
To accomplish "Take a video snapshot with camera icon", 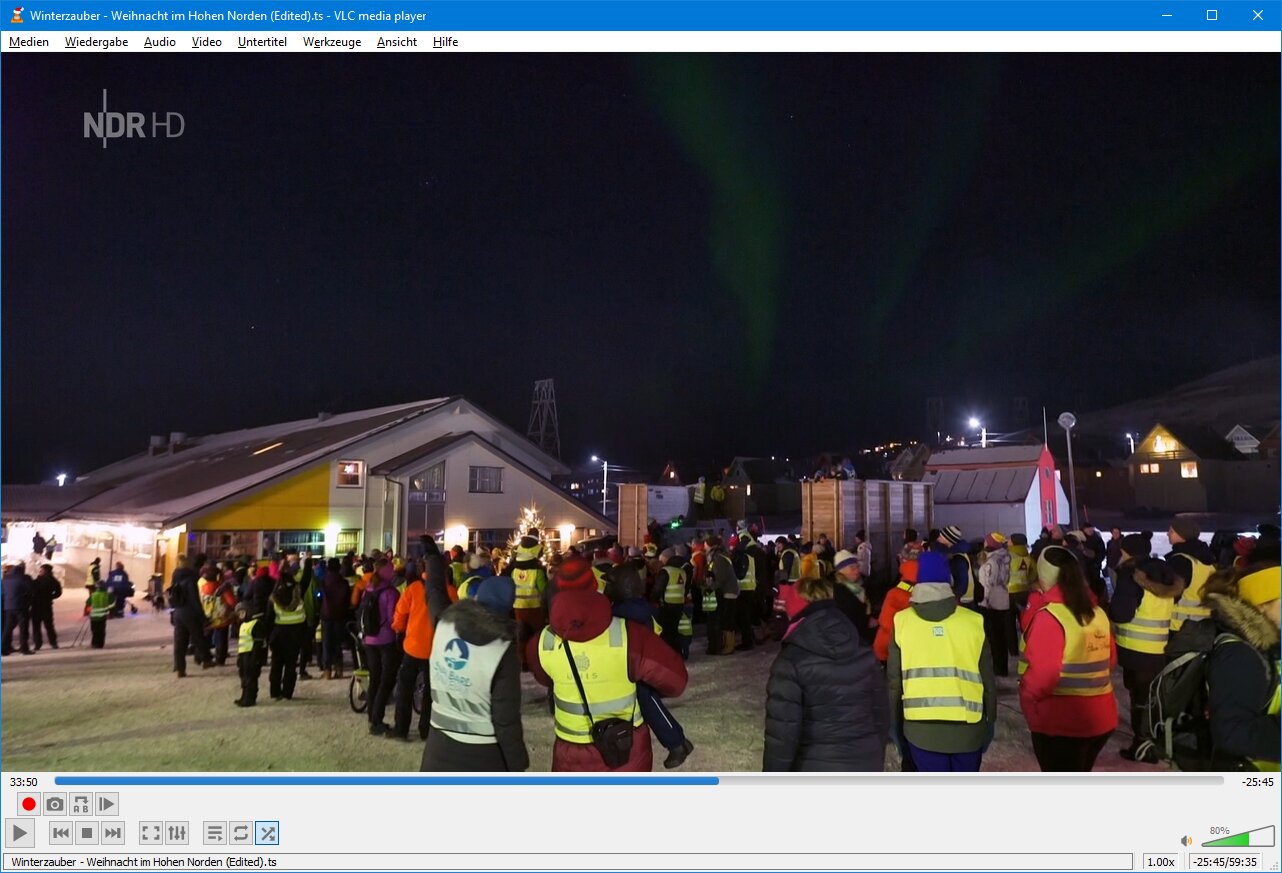I will (x=55, y=804).
